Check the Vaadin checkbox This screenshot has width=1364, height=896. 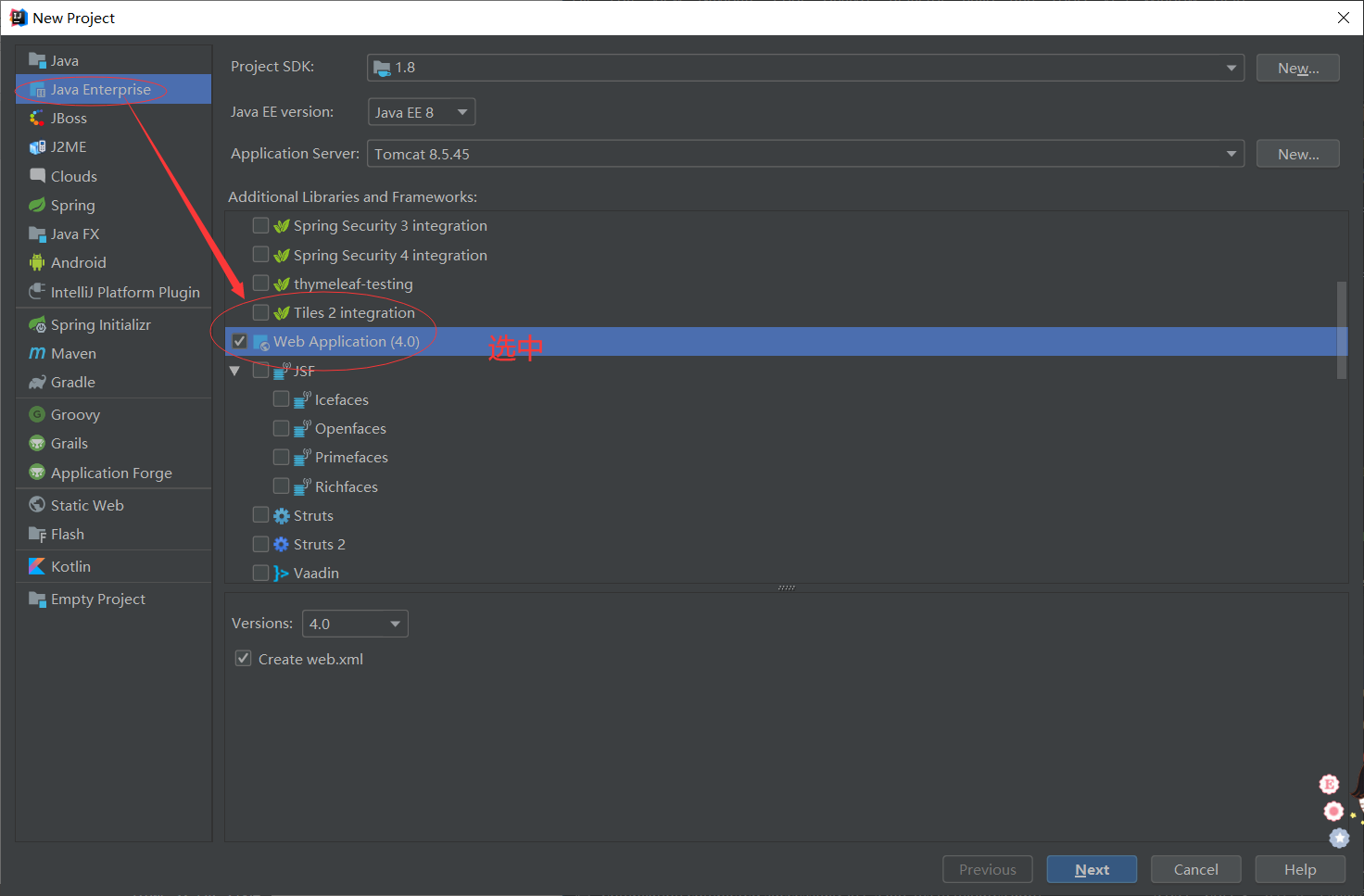coord(260,573)
